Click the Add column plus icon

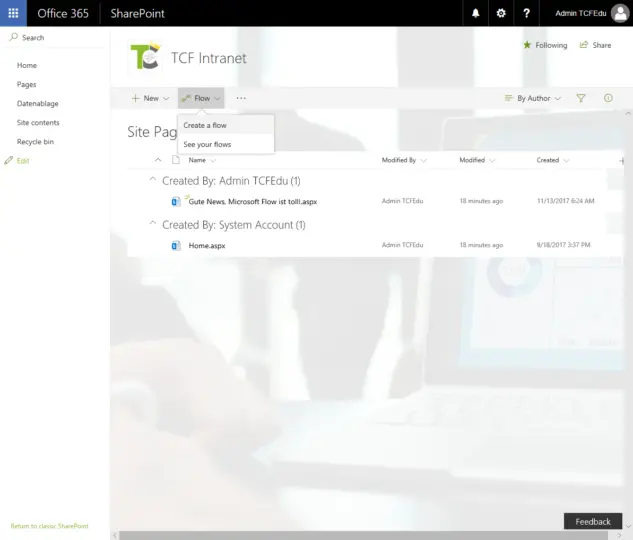(x=622, y=161)
